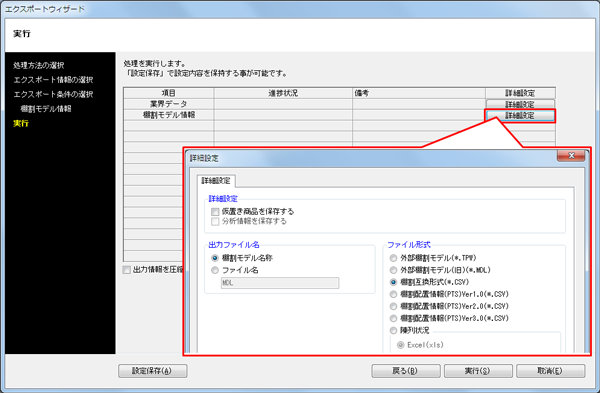Click 処理方法の選択 step in sidebar
The height and width of the screenshot is (393, 600).
point(39,65)
